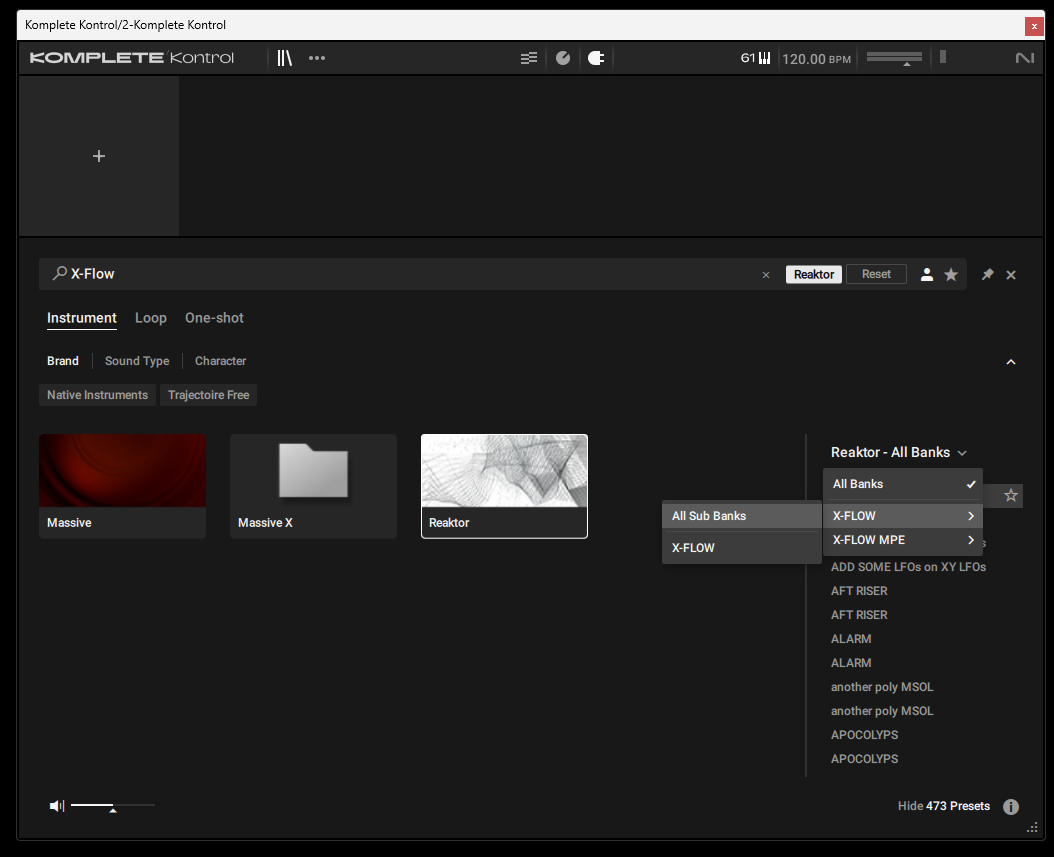Select the Massive product tile
Viewport: 1054px width, 857px height.
[122, 486]
